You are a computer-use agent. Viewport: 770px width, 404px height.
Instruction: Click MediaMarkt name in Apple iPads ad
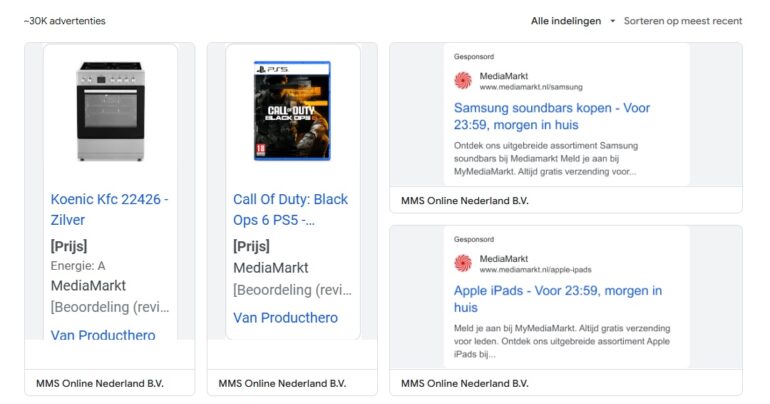pos(503,259)
